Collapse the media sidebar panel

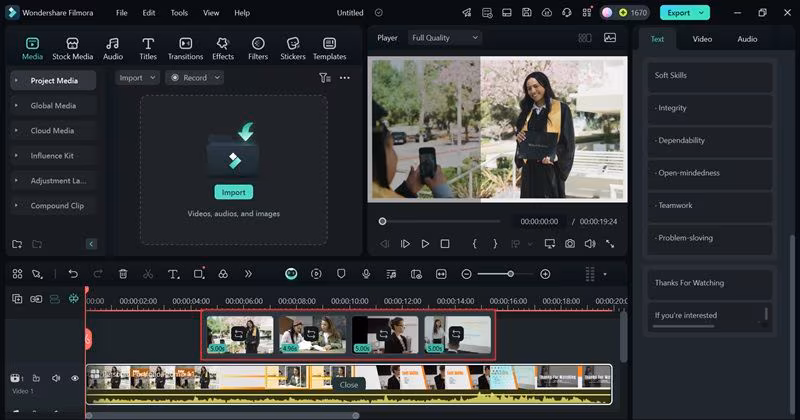[x=91, y=244]
